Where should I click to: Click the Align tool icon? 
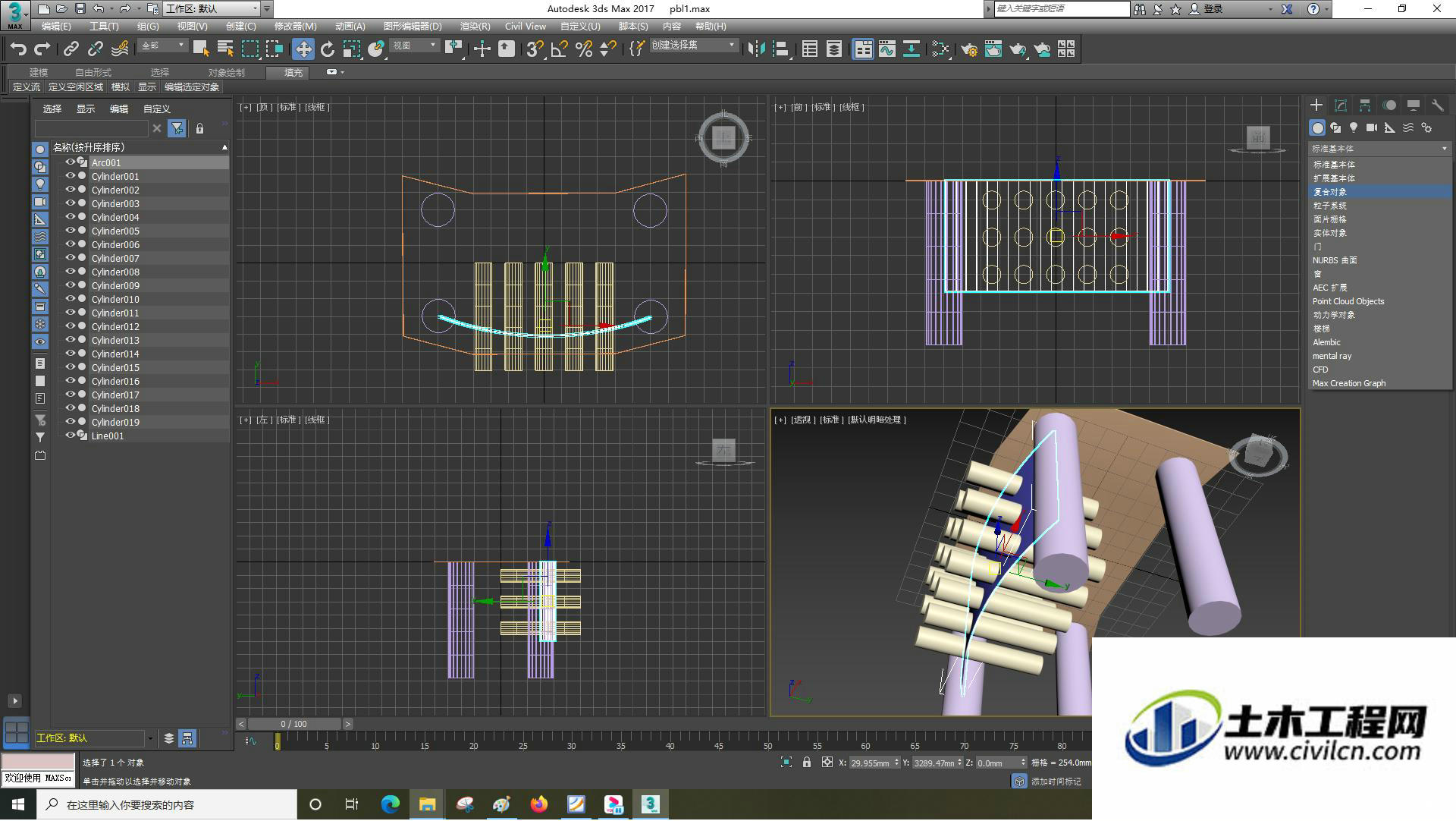pyautogui.click(x=780, y=49)
